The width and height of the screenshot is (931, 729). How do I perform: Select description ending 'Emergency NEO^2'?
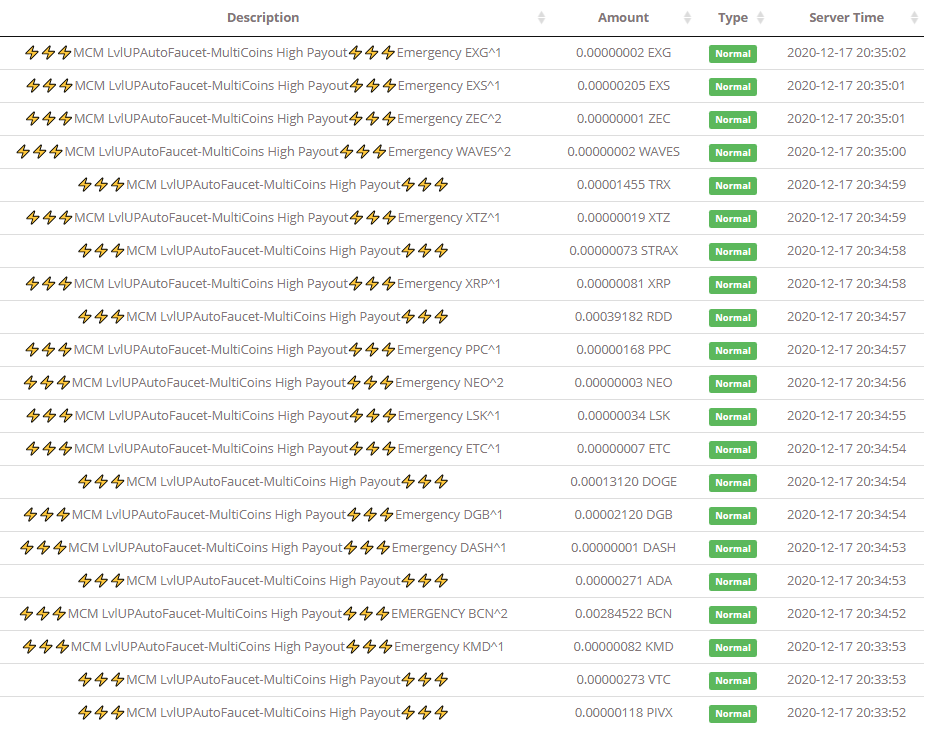point(263,383)
